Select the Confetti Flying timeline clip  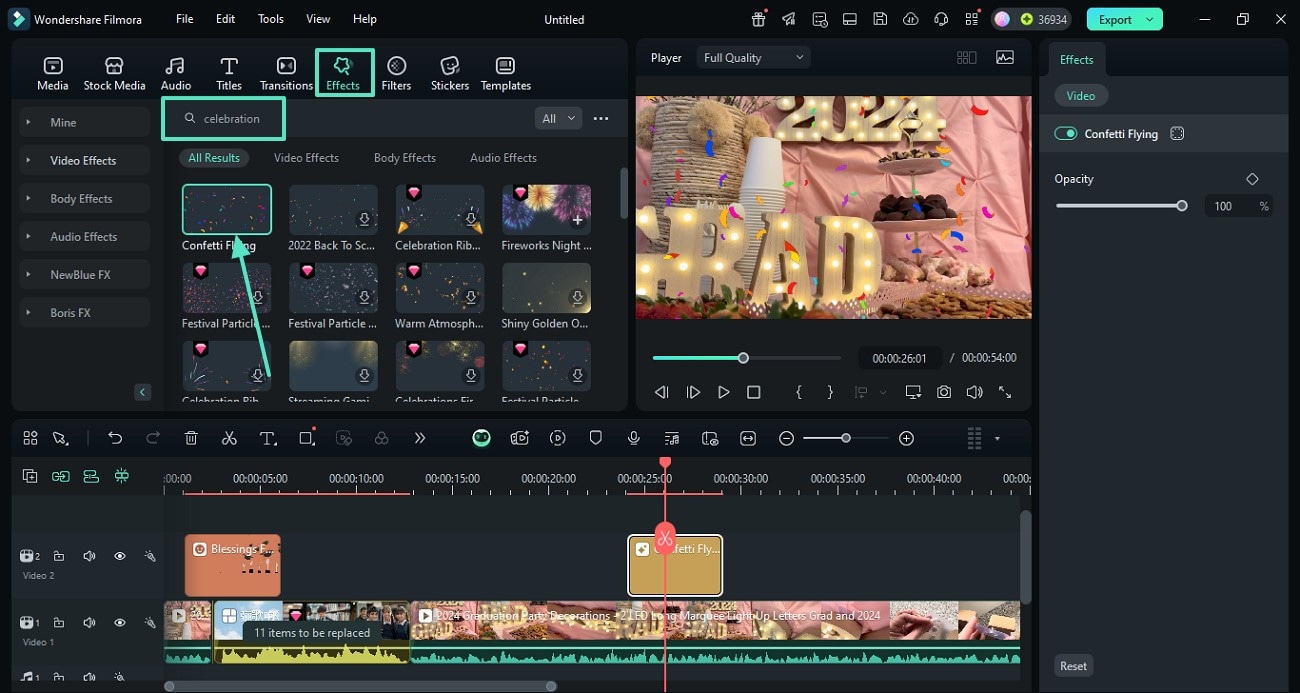[x=675, y=565]
